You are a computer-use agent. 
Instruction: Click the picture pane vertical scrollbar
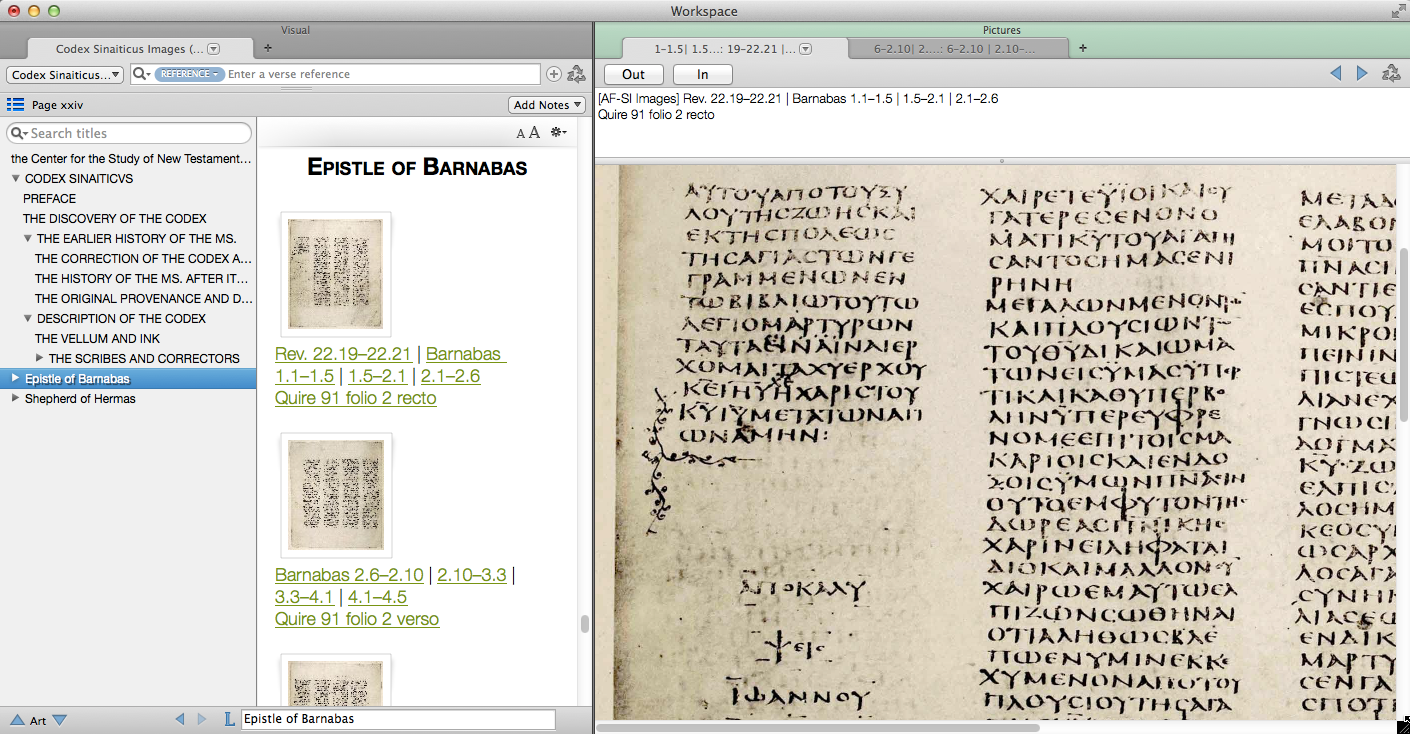(x=1403, y=335)
